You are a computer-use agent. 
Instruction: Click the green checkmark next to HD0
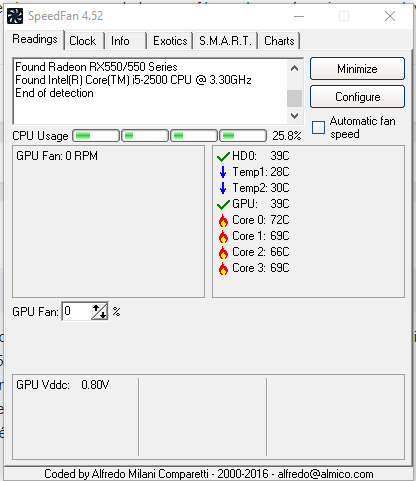(223, 156)
